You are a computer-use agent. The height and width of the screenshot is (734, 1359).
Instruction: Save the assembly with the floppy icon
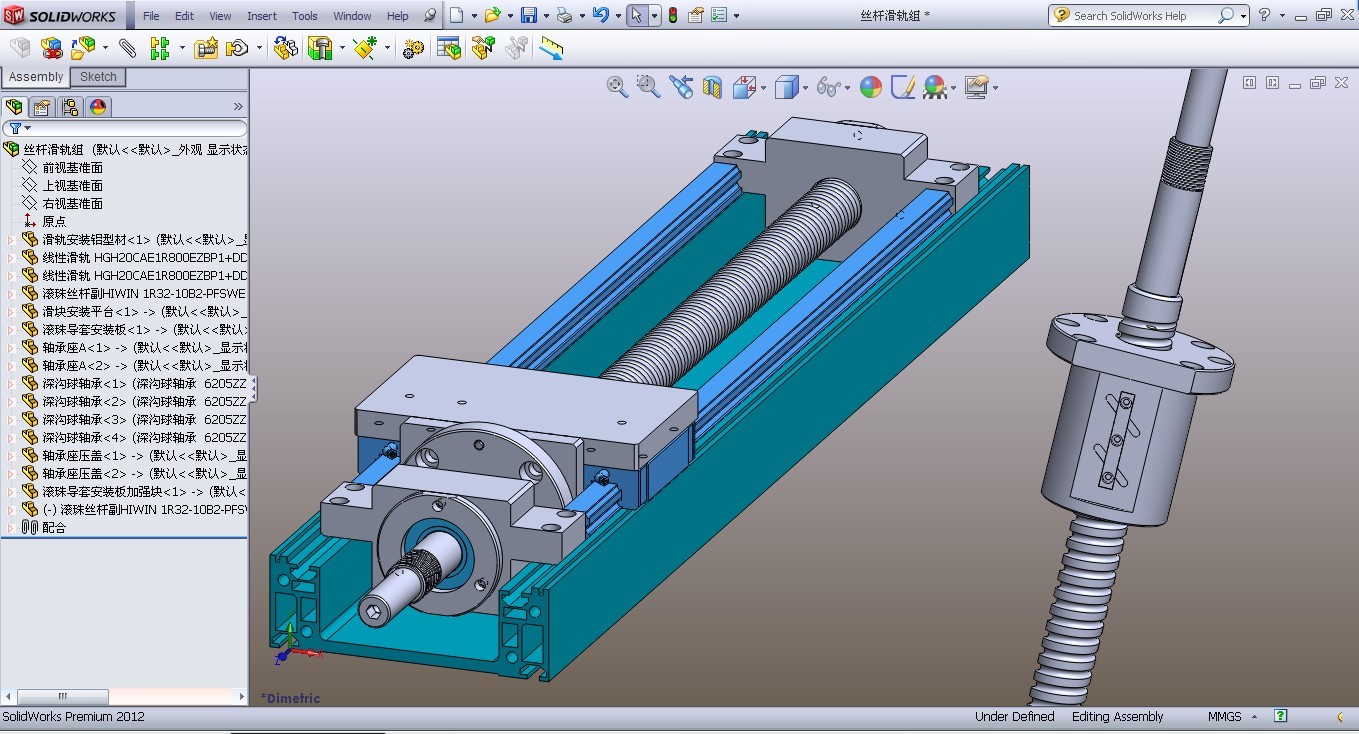pos(529,15)
